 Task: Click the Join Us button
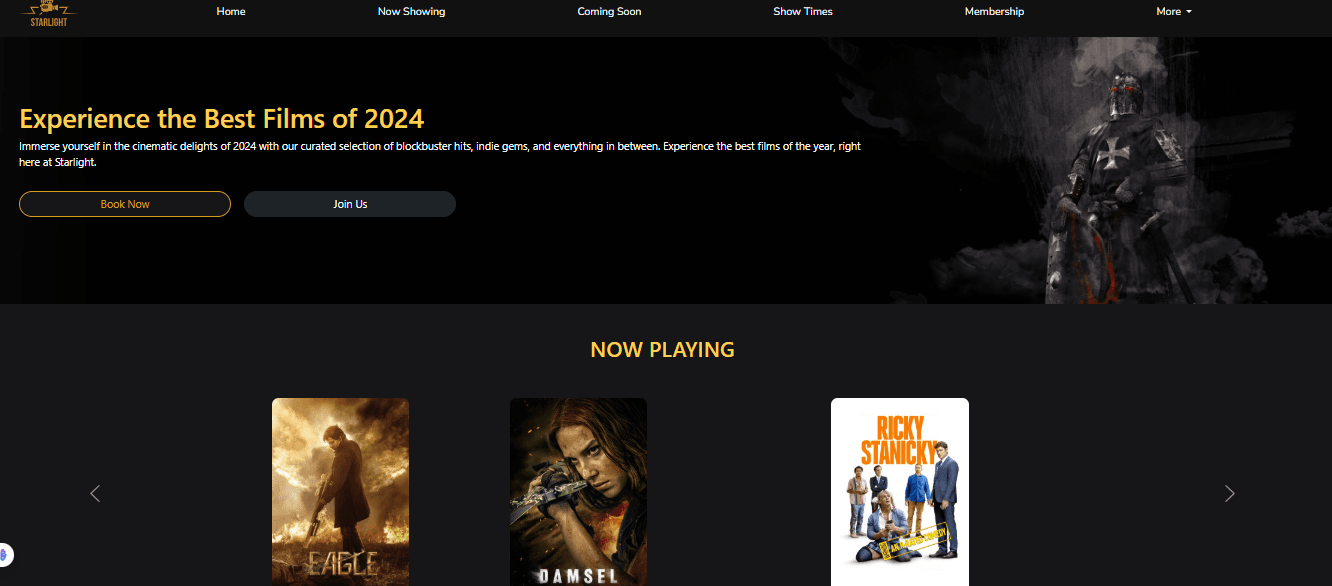[x=350, y=204]
